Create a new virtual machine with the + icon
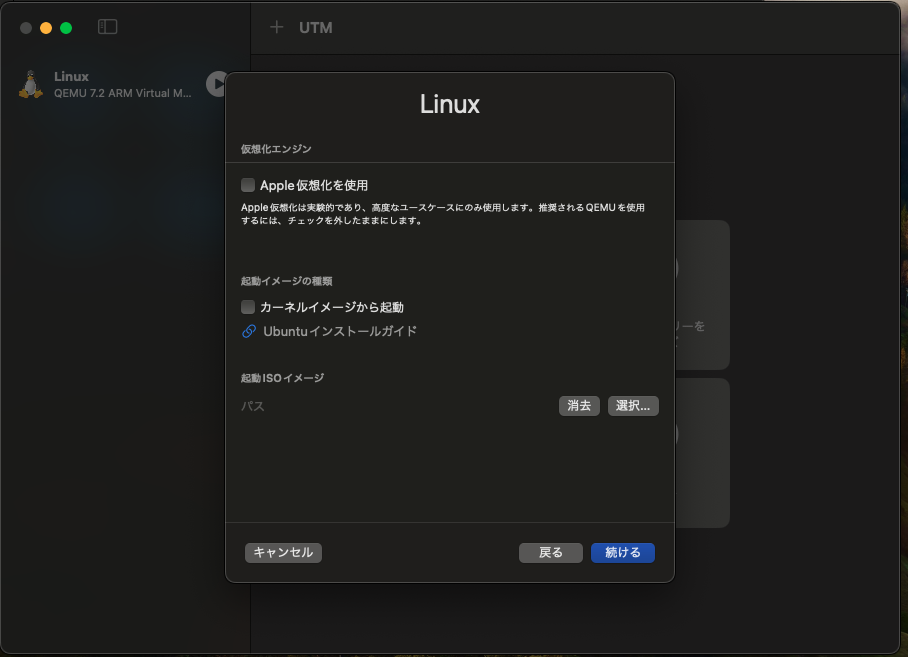Viewport: 908px width, 657px height. click(x=277, y=27)
